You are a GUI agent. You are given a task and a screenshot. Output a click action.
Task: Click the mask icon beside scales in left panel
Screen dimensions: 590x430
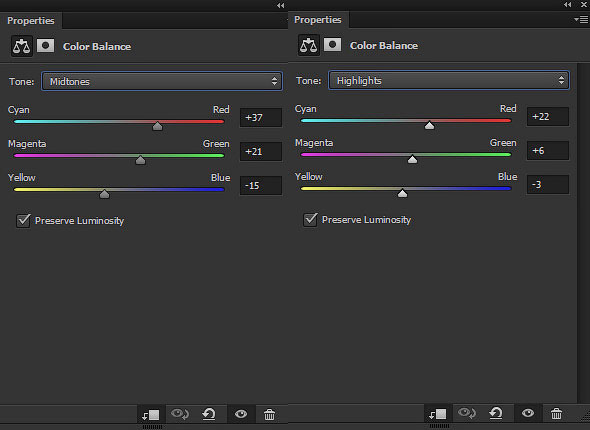(45, 46)
